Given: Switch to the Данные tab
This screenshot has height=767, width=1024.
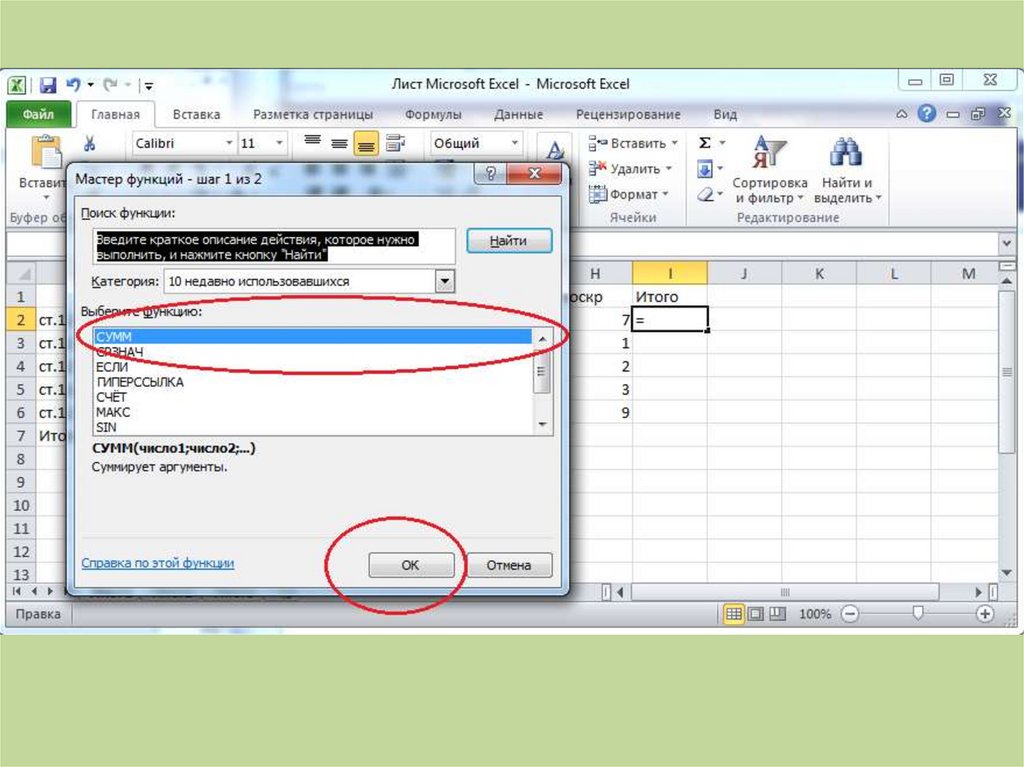Looking at the screenshot, I should pyautogui.click(x=519, y=114).
